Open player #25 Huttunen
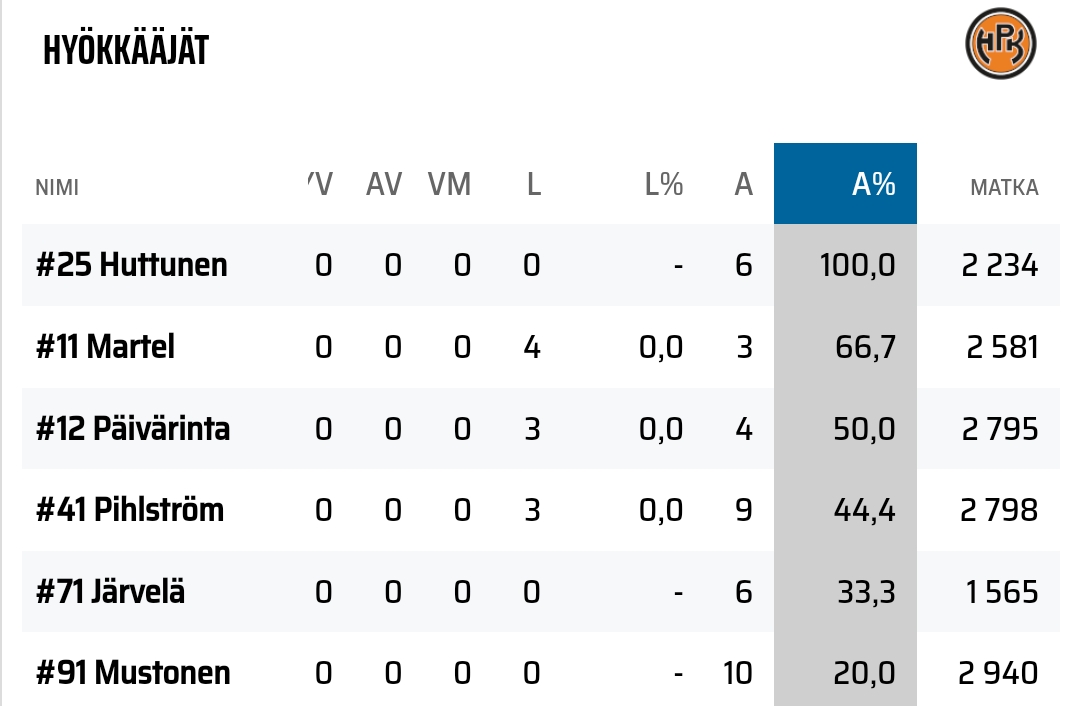The height and width of the screenshot is (706, 1080). pos(132,265)
